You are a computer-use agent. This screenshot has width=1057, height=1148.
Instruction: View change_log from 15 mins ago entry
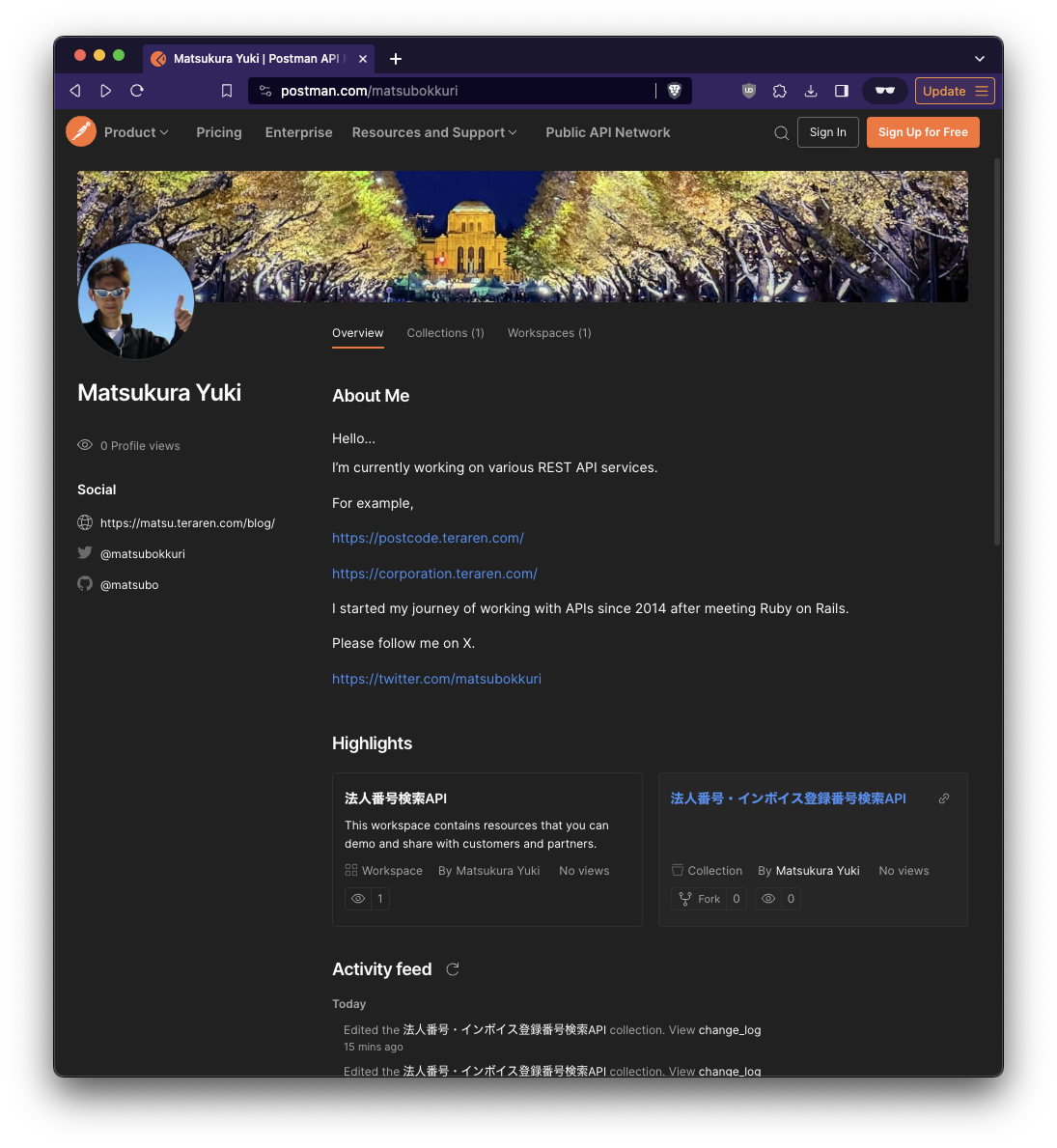click(730, 1030)
